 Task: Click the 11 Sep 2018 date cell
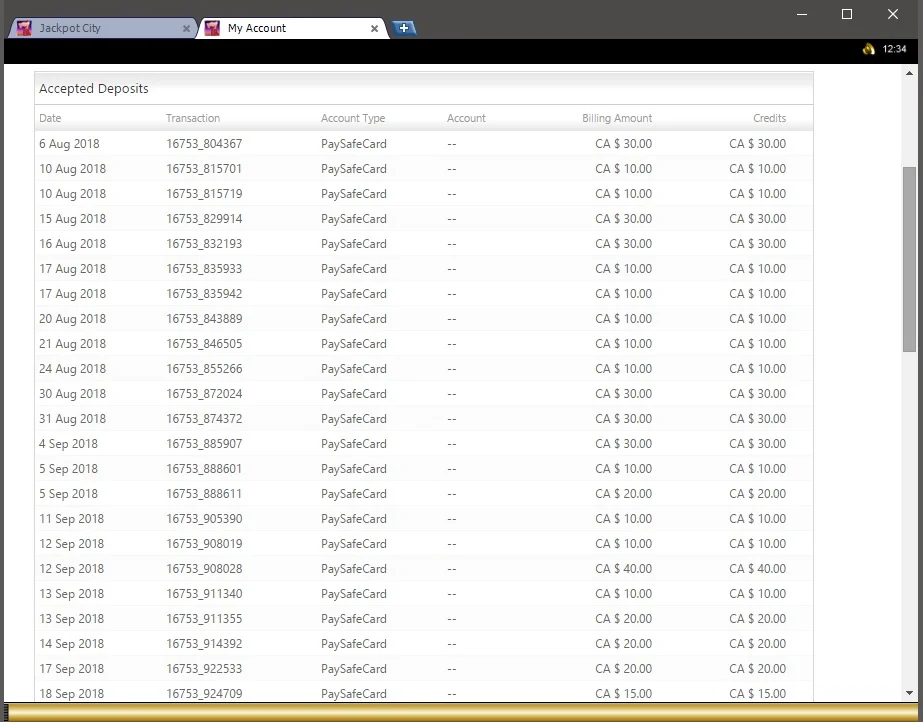click(x=71, y=519)
